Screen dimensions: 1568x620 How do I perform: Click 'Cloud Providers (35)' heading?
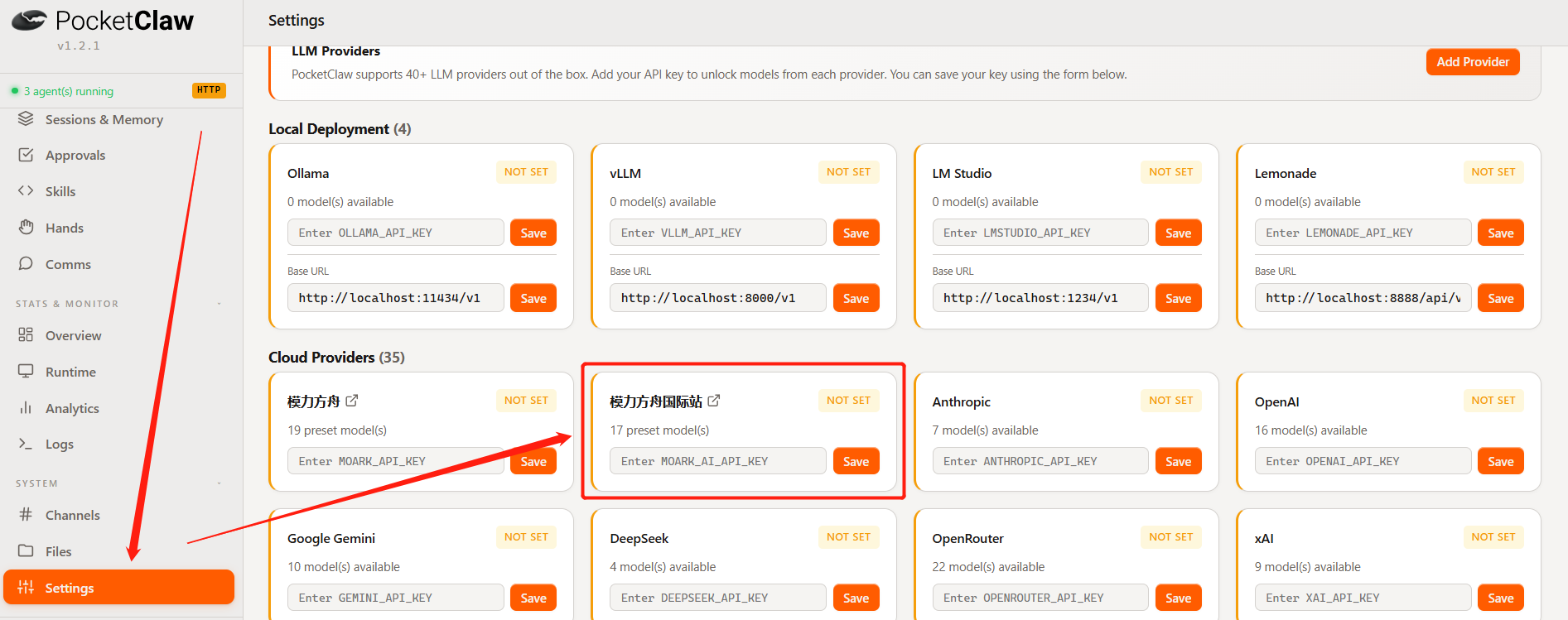pyautogui.click(x=336, y=358)
